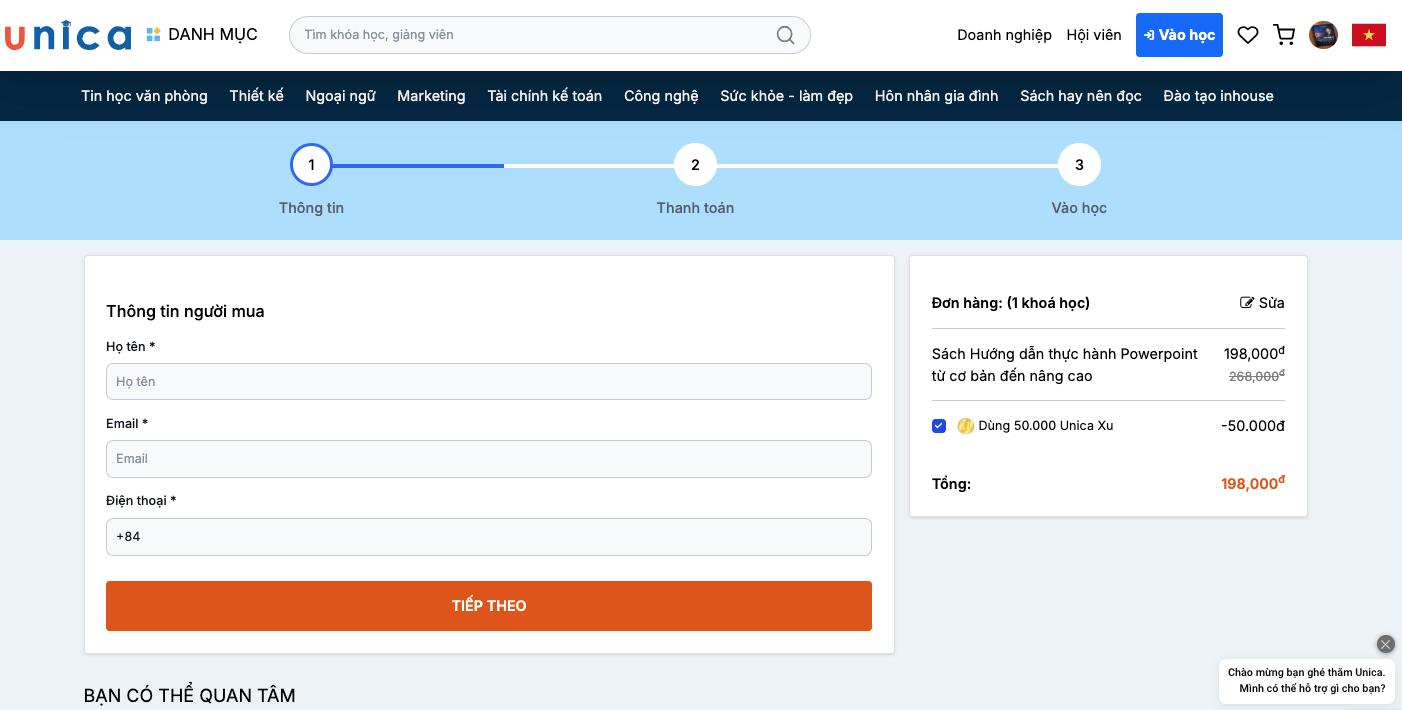
Task: Click the Vào học button
Action: (1179, 35)
